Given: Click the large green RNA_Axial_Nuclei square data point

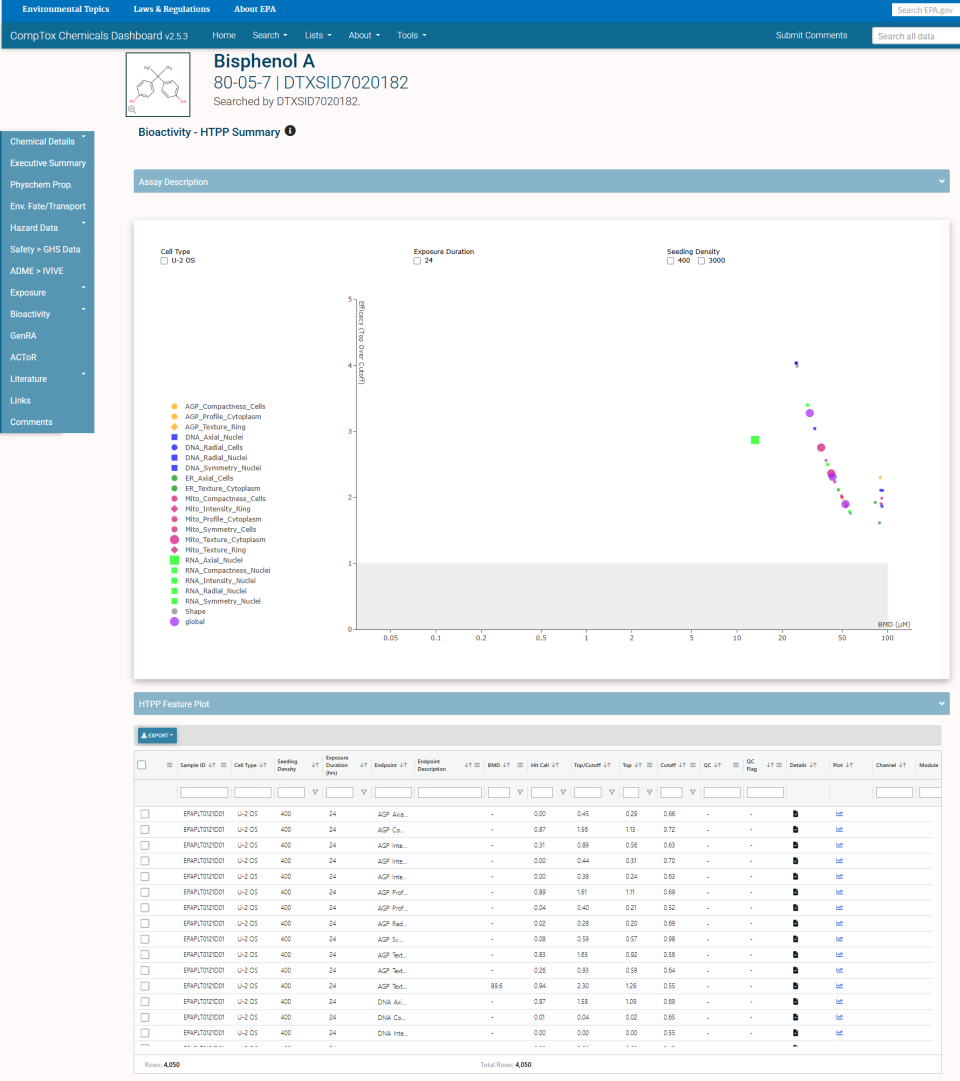Looking at the screenshot, I should tap(755, 440).
